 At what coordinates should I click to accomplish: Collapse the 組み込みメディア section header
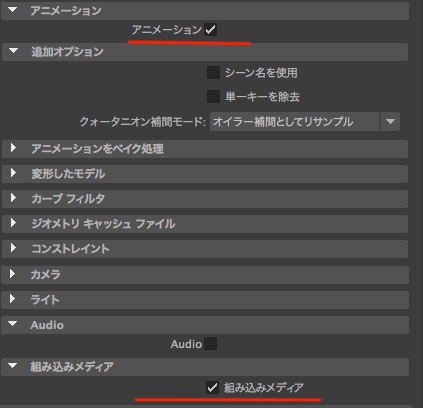[205, 367]
